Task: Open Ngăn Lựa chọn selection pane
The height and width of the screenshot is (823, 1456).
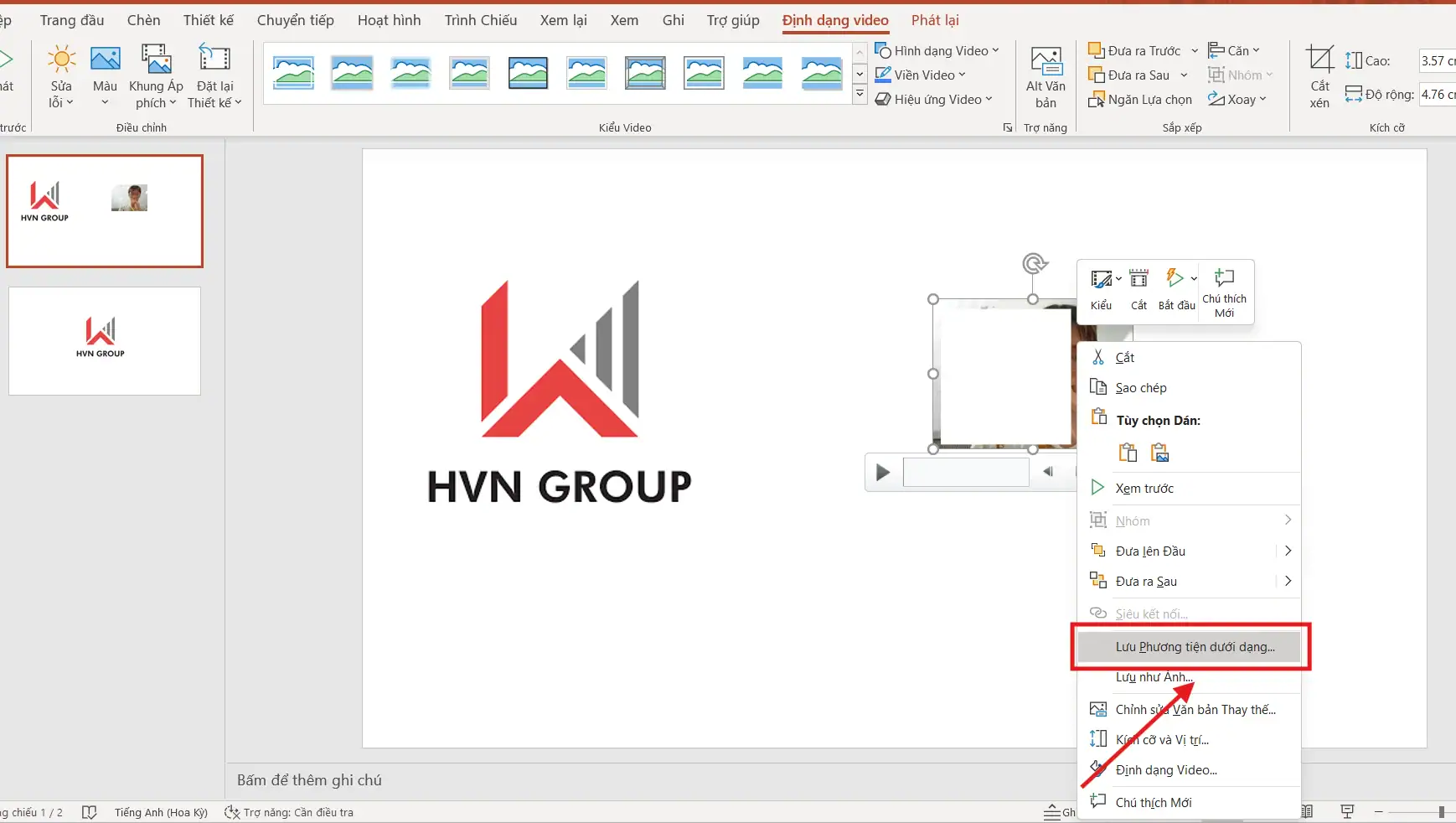Action: 1140,100
